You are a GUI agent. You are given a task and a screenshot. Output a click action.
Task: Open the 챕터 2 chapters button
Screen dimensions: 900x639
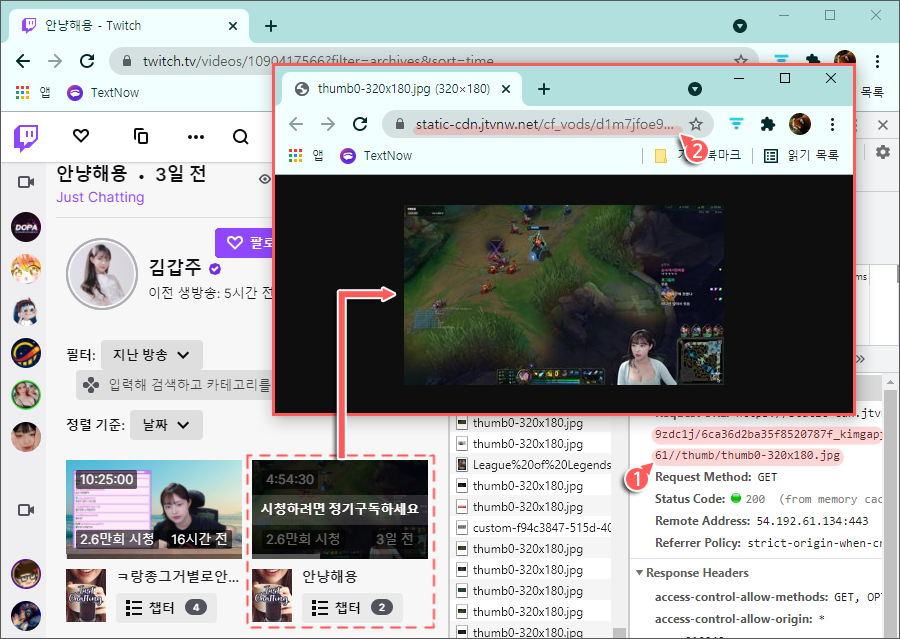tap(352, 607)
